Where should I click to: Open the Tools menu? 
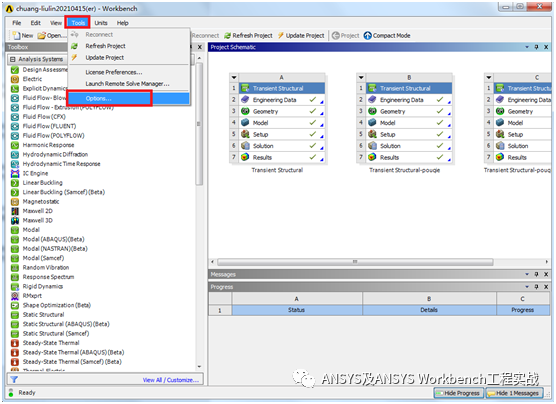(x=78, y=23)
